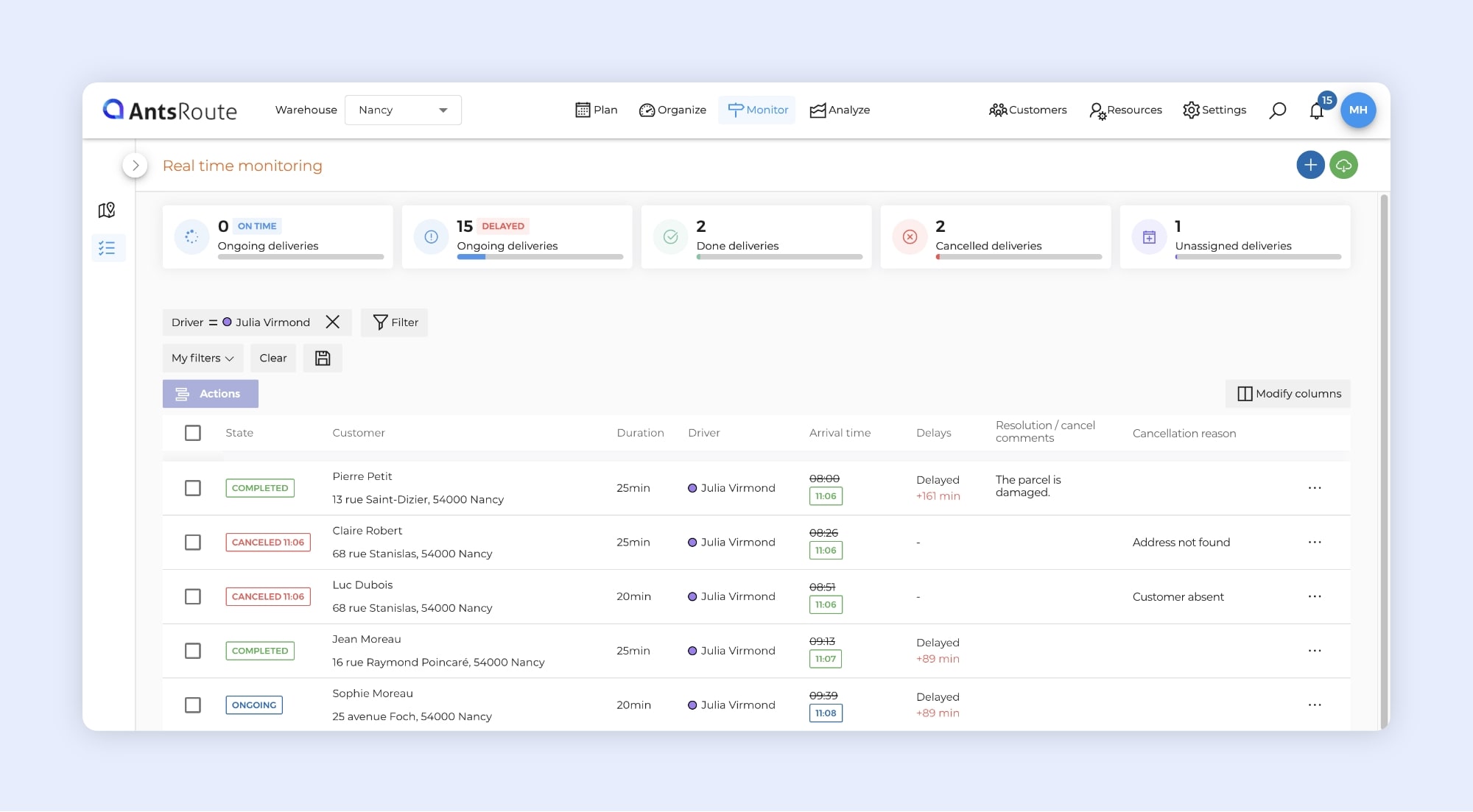Open the map view sidebar icon

click(x=107, y=211)
